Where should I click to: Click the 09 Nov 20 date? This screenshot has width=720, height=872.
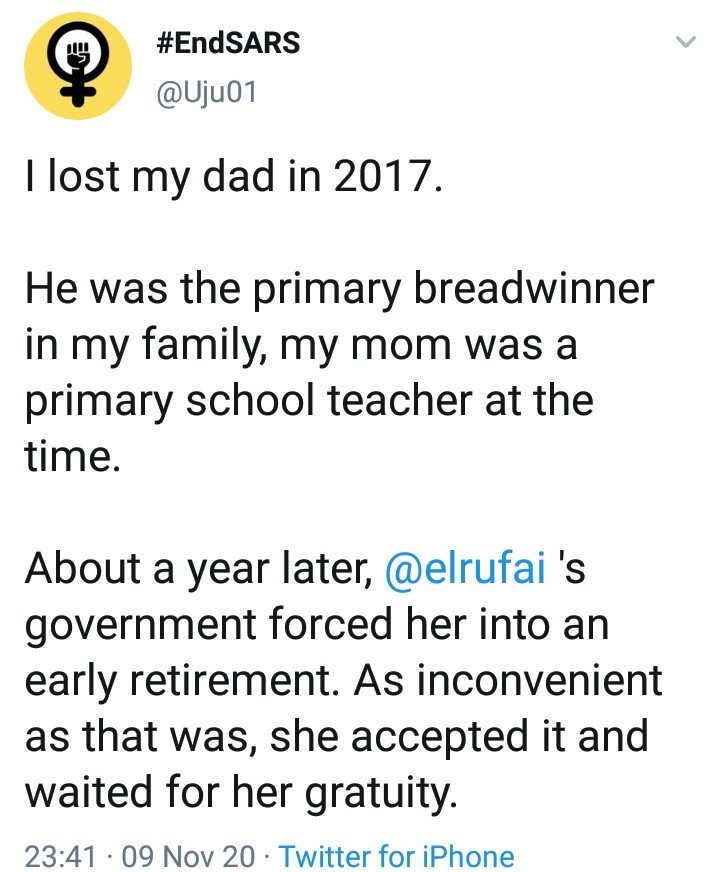pyautogui.click(x=188, y=856)
